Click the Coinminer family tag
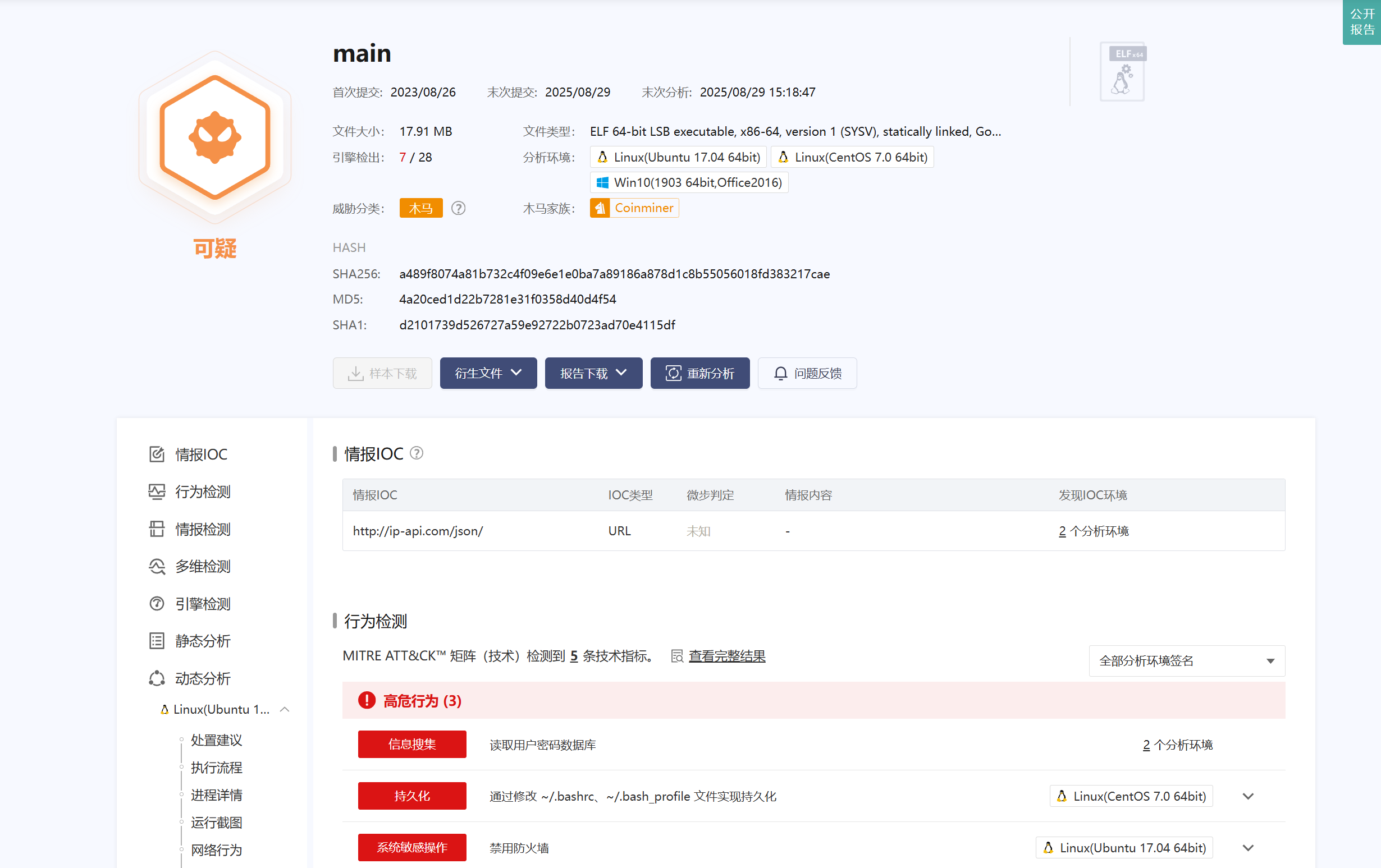The width and height of the screenshot is (1381, 868). click(634, 208)
